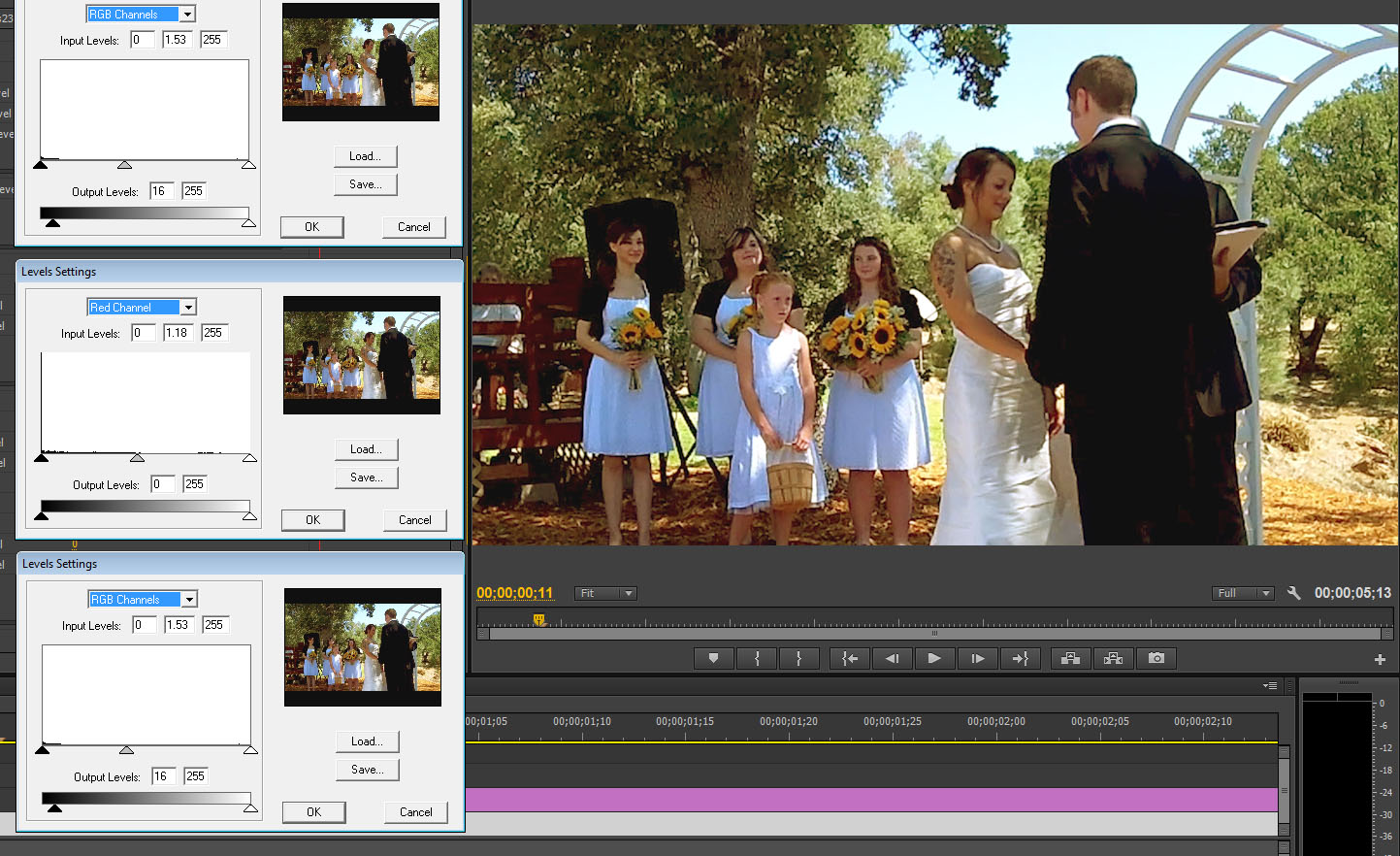Click the Mark In button
The height and width of the screenshot is (856, 1400).
click(757, 658)
